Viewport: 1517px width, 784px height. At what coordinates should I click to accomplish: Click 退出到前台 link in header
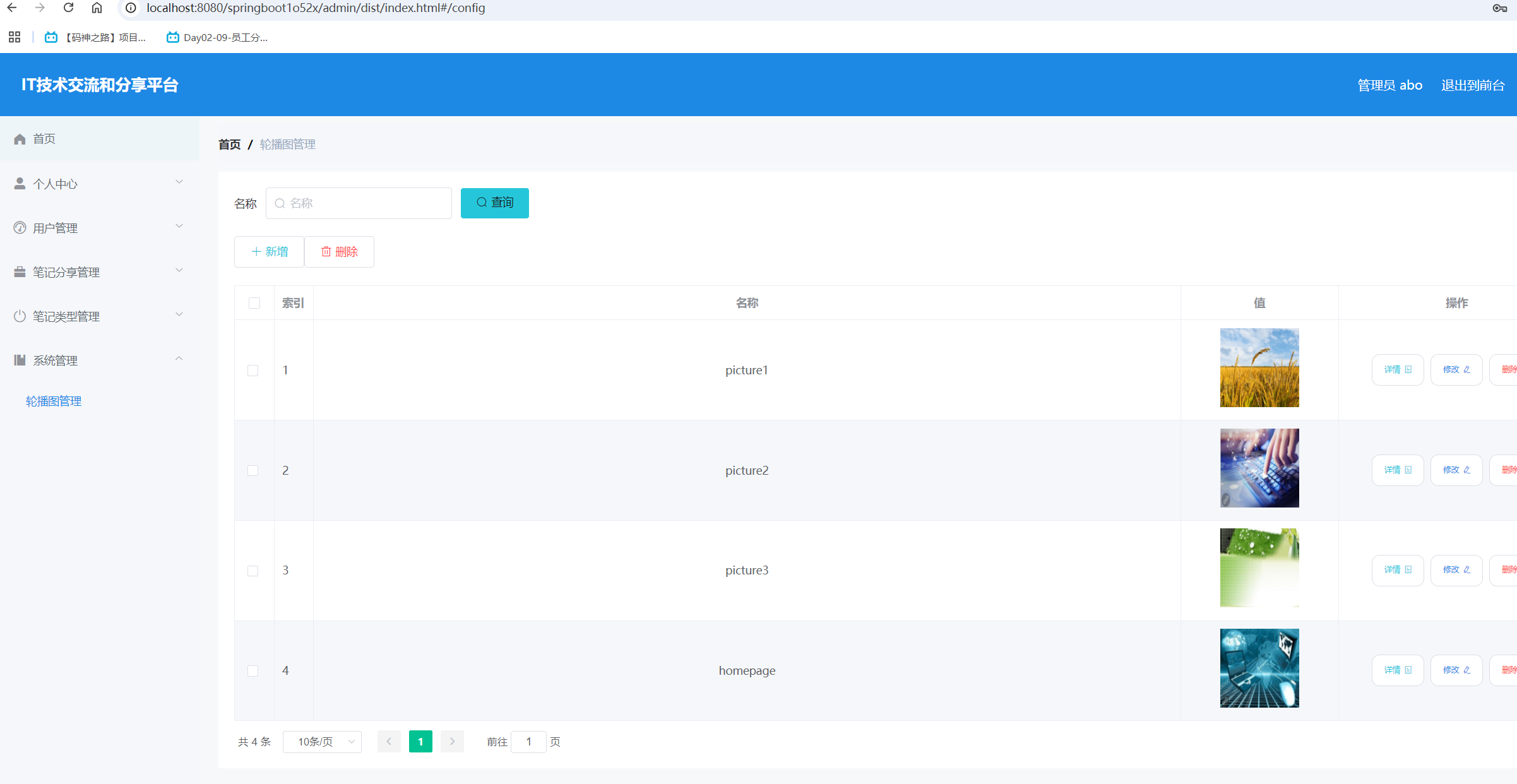coord(1472,85)
